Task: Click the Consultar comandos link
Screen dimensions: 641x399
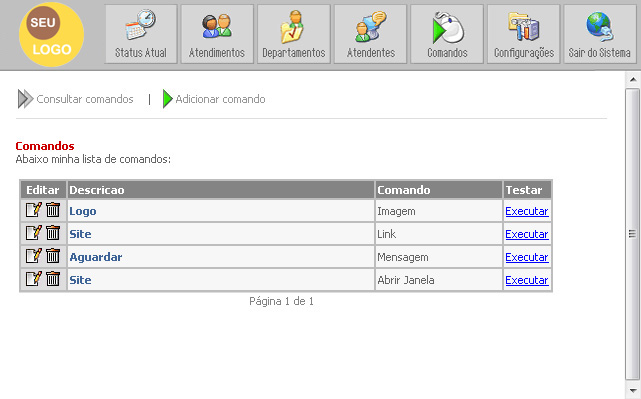Action: click(85, 99)
